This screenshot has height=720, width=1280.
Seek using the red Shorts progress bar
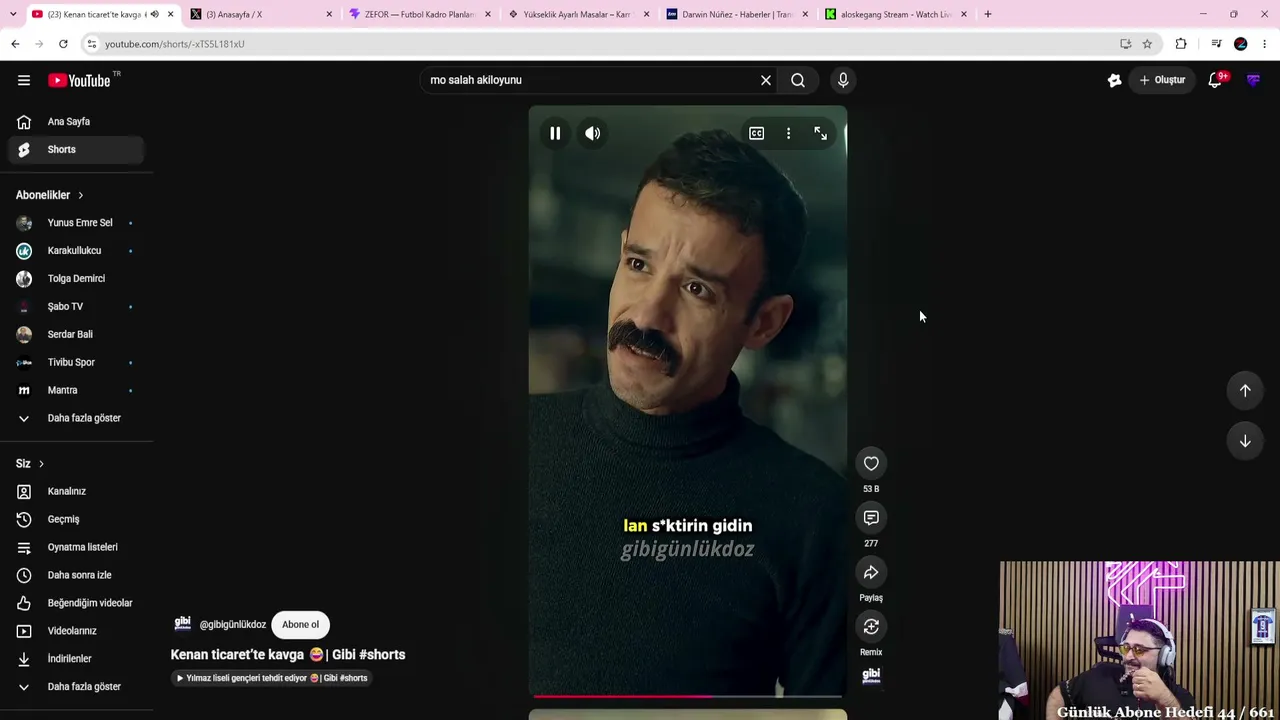(x=688, y=696)
